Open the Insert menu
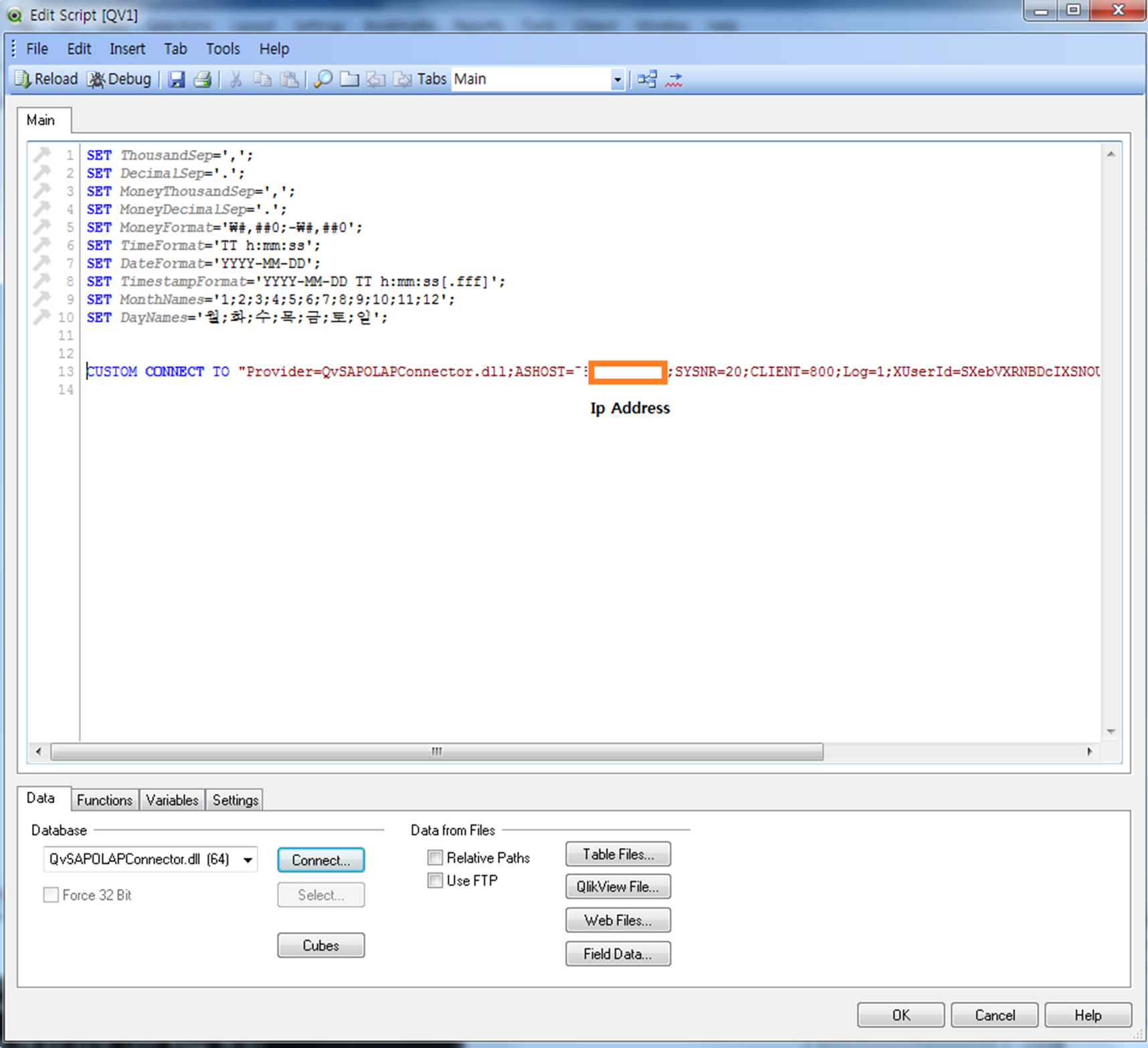This screenshot has height=1048, width=1148. (127, 49)
